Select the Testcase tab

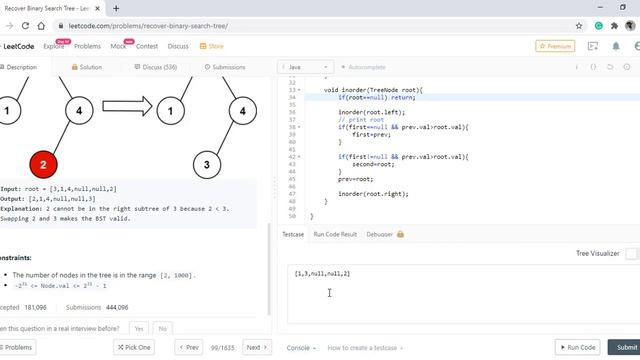tap(293, 234)
